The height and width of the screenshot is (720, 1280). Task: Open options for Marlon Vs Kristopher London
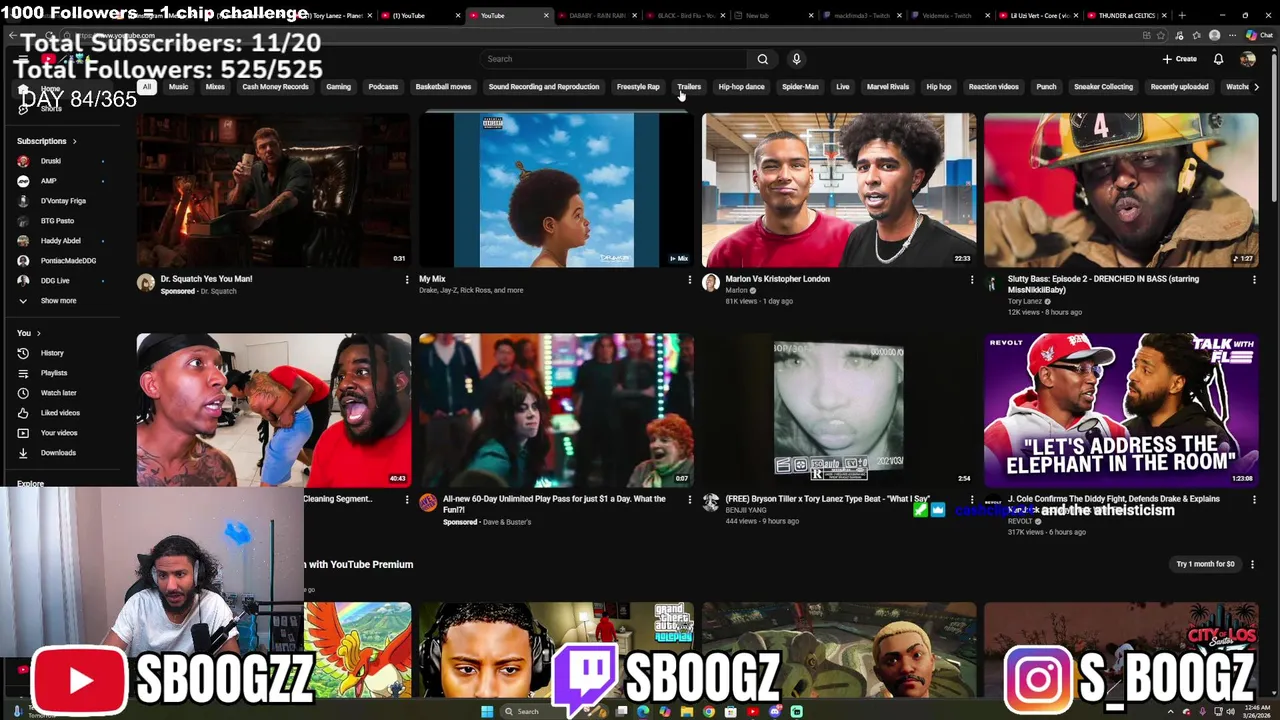971,280
